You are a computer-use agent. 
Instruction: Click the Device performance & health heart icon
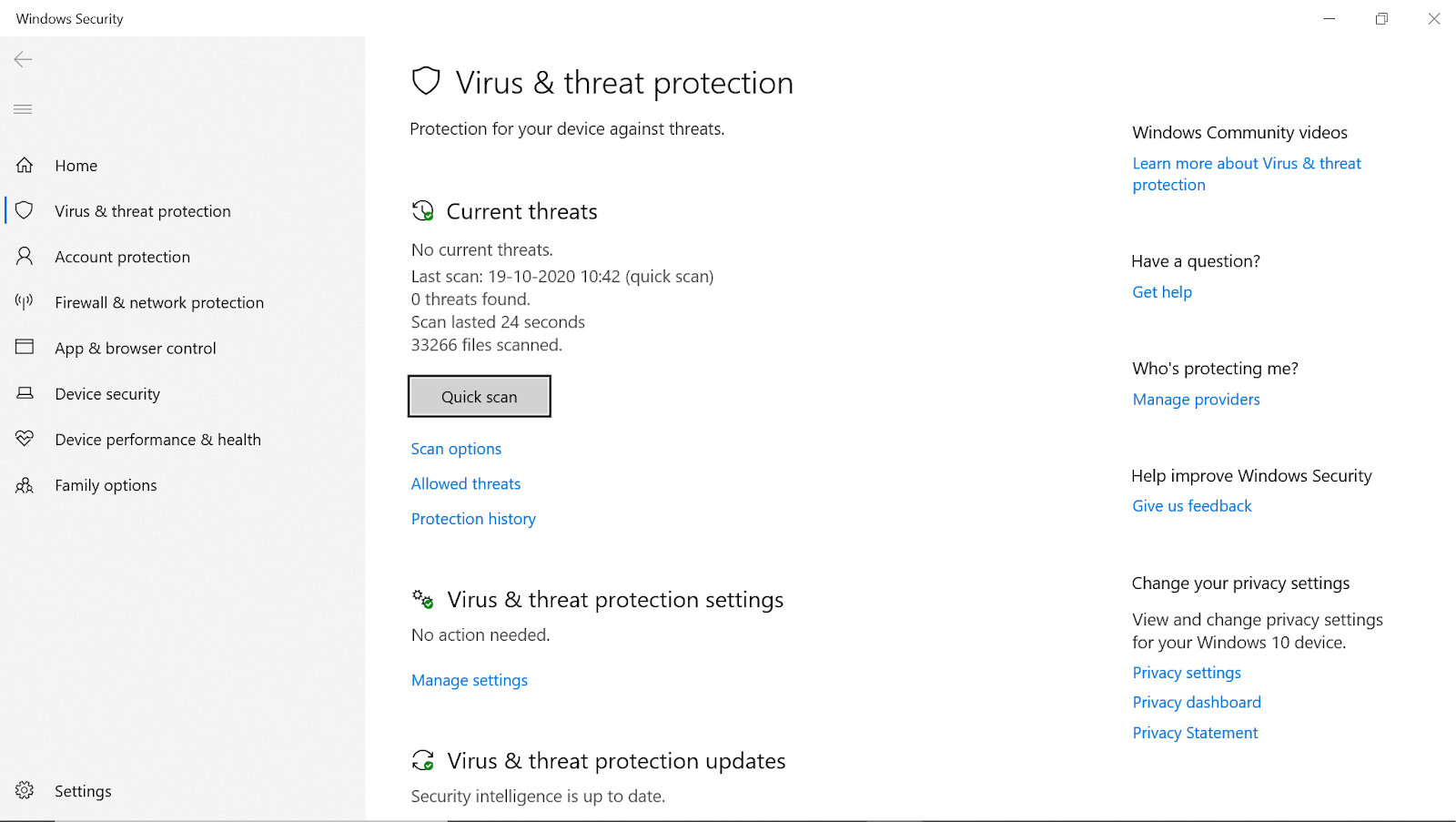(x=25, y=439)
